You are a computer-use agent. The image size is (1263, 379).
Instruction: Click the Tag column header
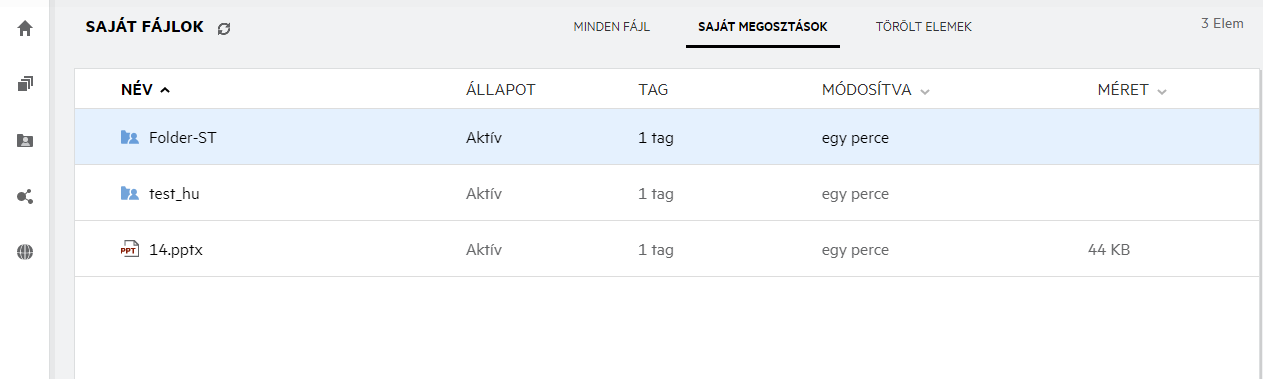(653, 90)
